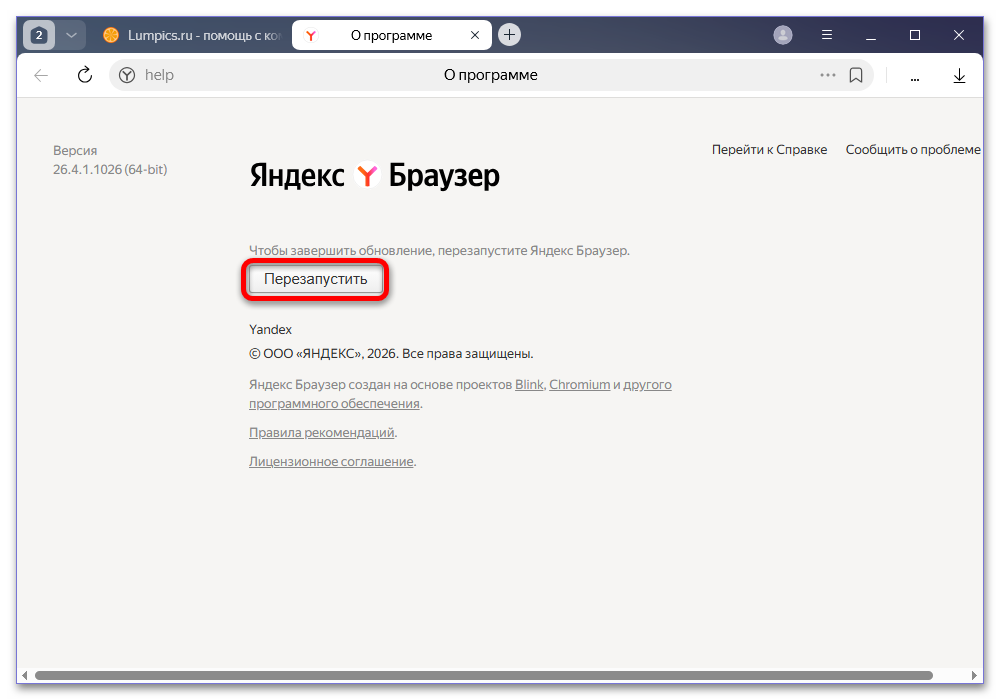The image size is (1000, 700).
Task: Switch to the Lumpics.ru tab
Action: (x=191, y=35)
